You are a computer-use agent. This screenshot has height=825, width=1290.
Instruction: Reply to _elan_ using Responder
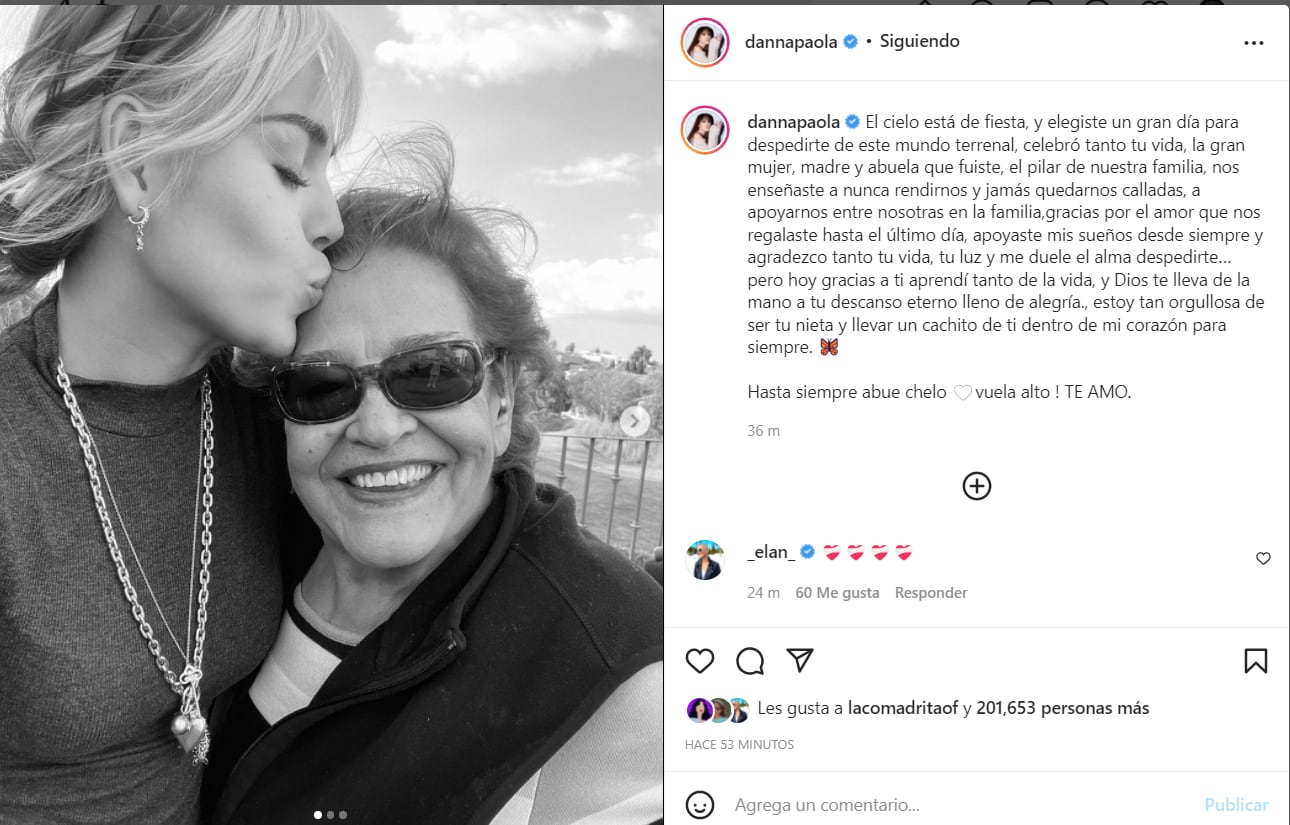click(x=930, y=592)
